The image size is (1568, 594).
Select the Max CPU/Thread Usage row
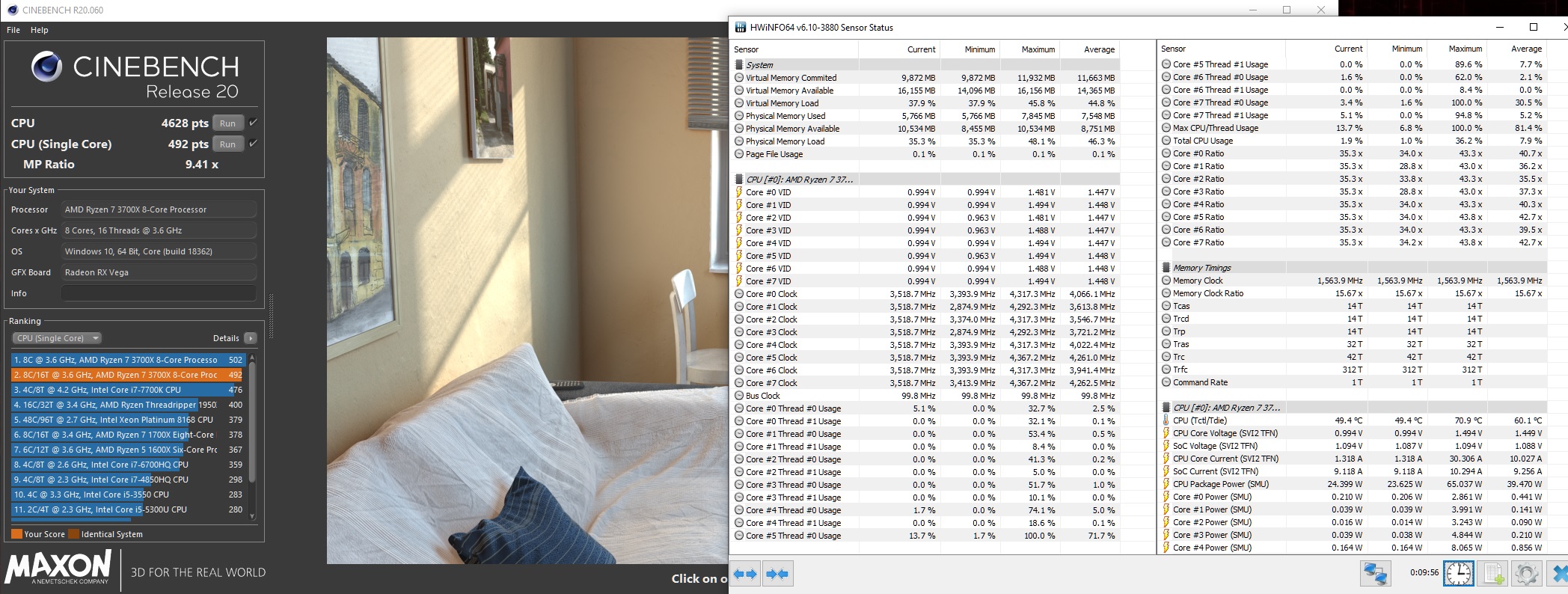(1353, 128)
